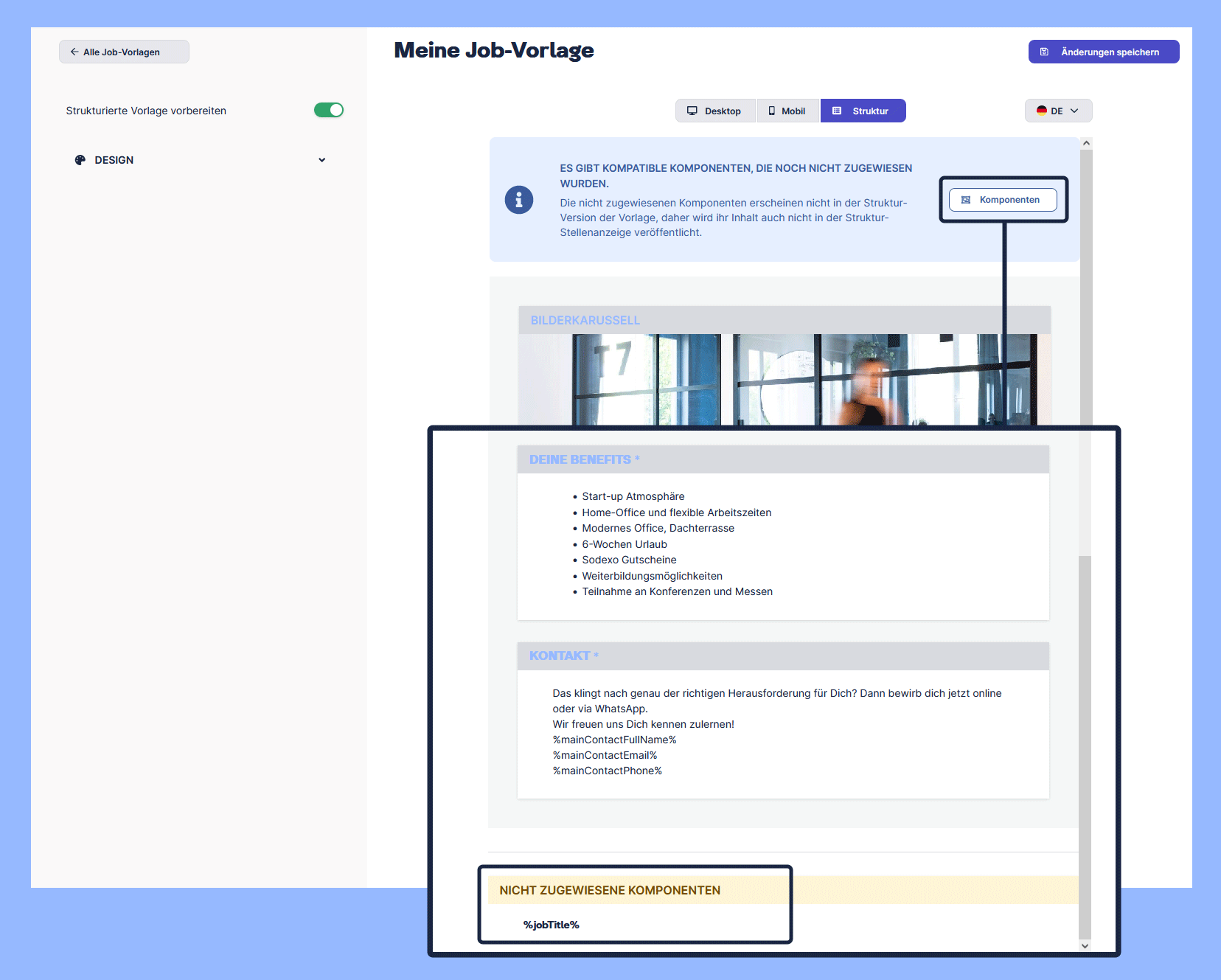Viewport: 1221px width, 980px height.
Task: Switch to the Desktop view tab
Action: [715, 111]
